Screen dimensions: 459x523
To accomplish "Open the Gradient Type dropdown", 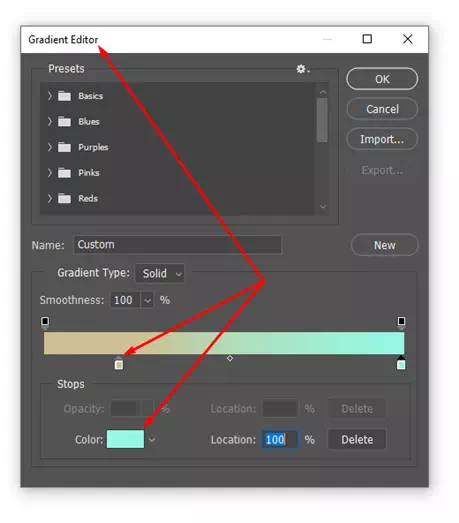I will click(160, 274).
